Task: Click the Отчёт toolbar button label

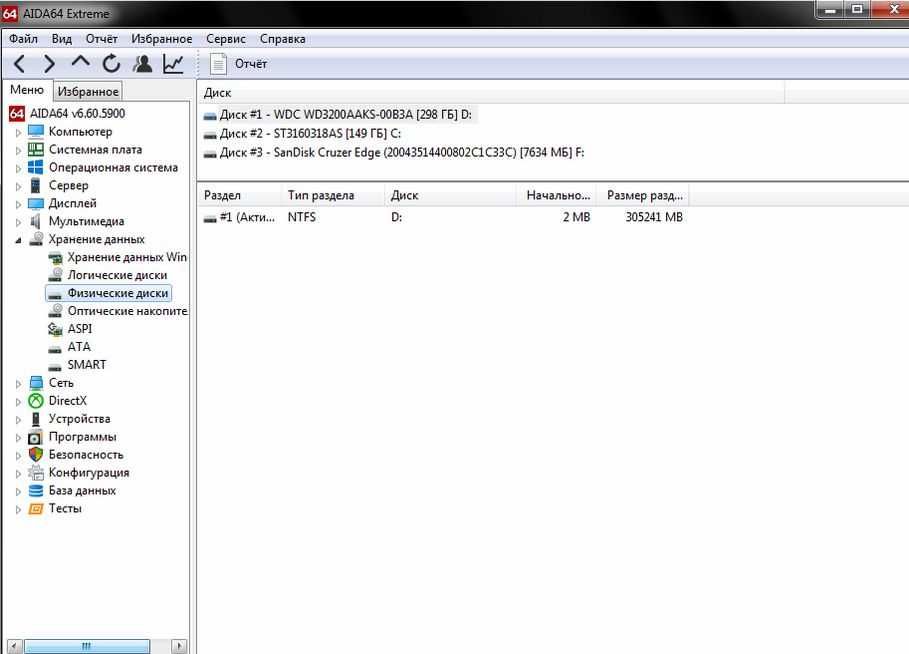Action: coord(250,64)
